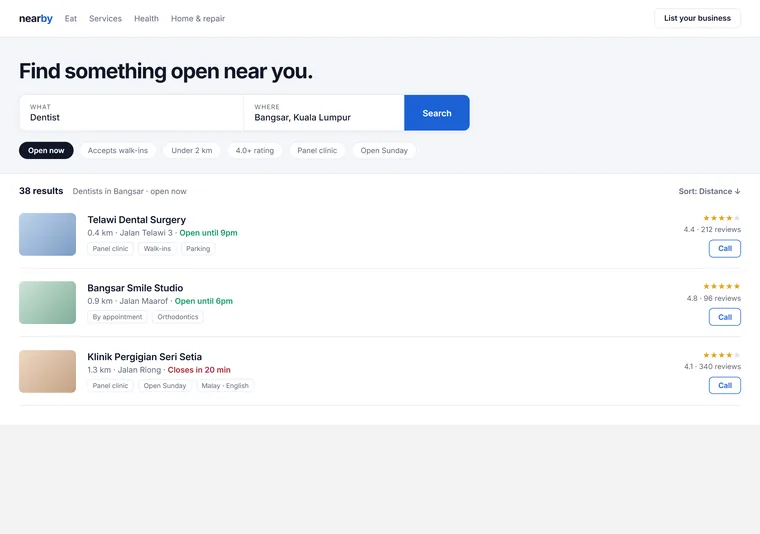Click By appointment tag
Image resolution: width=760 pixels, height=534 pixels.
coord(117,317)
